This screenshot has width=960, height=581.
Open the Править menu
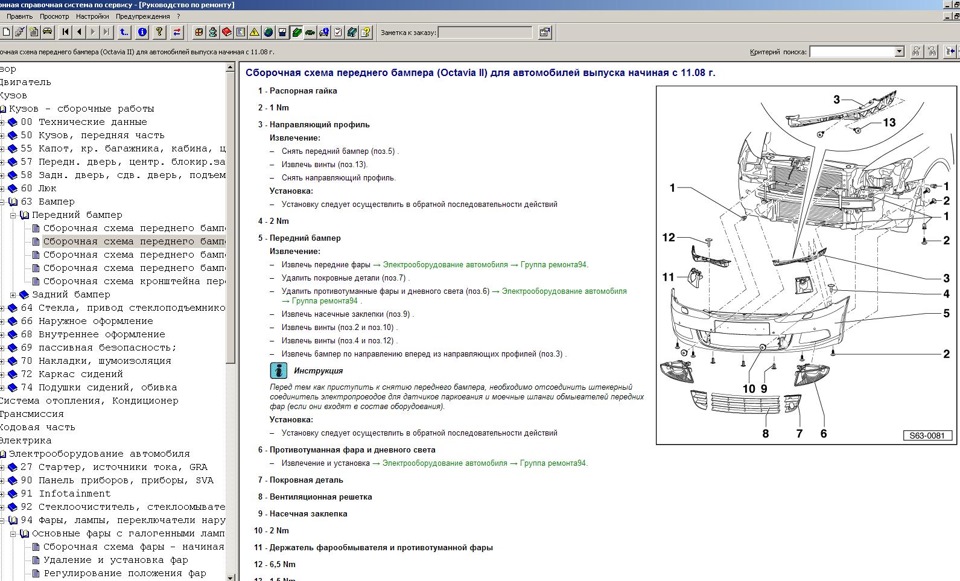[20, 17]
